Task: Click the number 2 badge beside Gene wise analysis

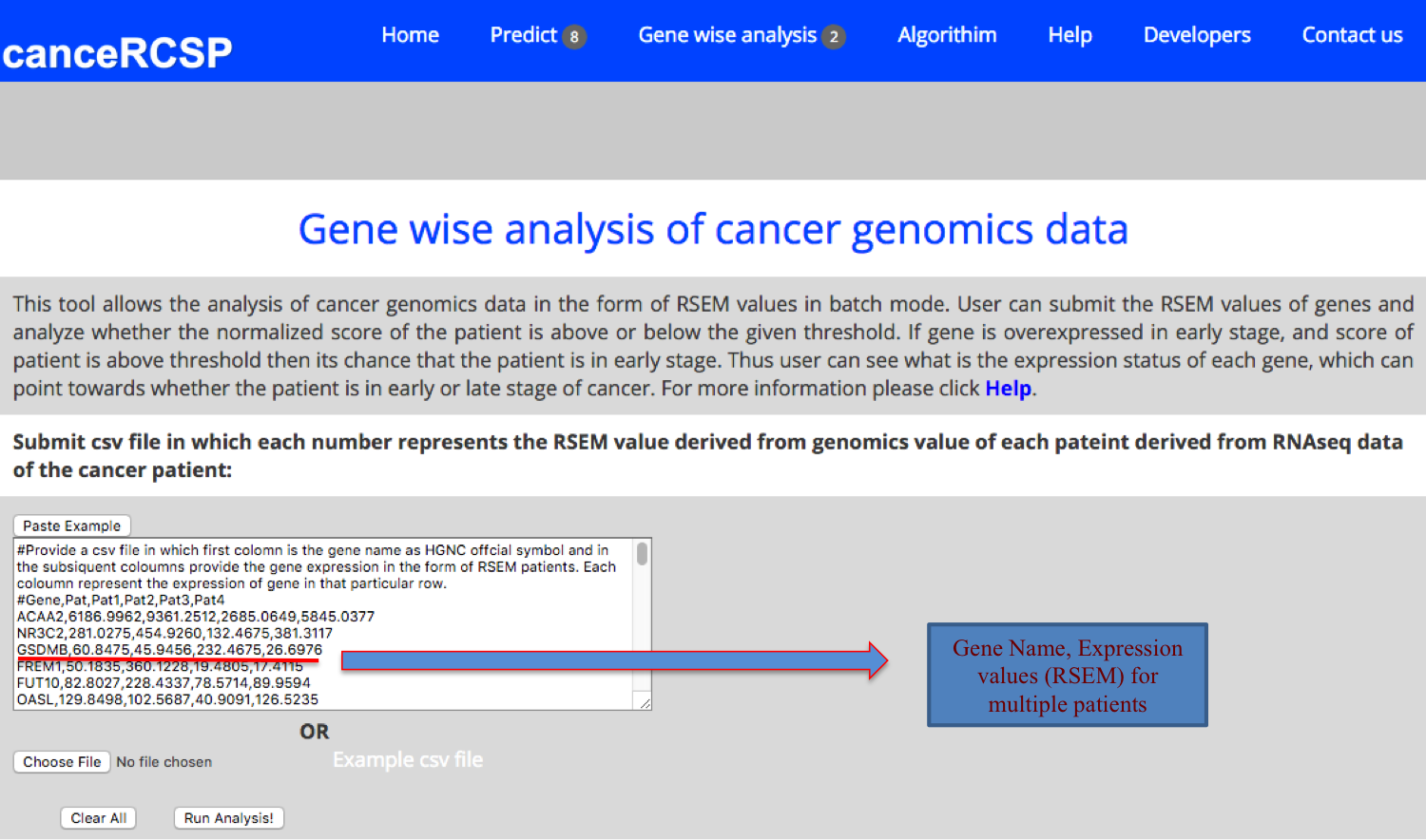Action: pyautogui.click(x=834, y=37)
